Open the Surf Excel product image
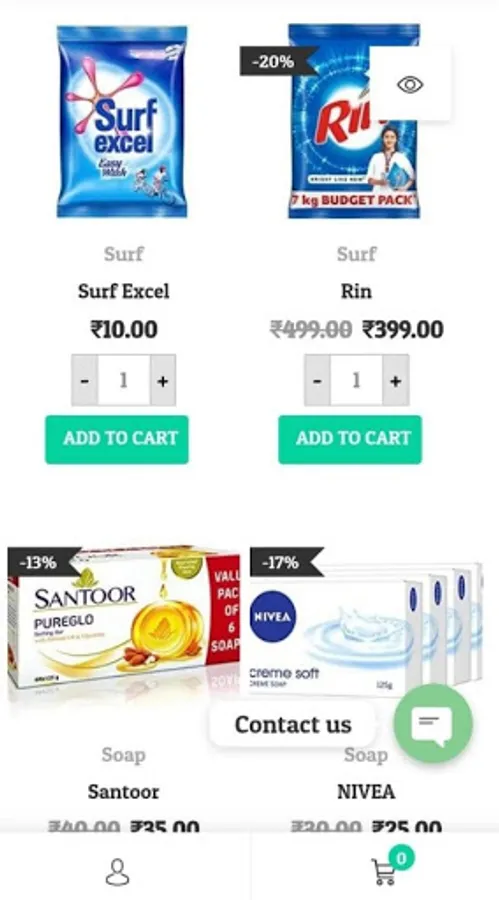This screenshot has width=499, height=900. (x=122, y=122)
